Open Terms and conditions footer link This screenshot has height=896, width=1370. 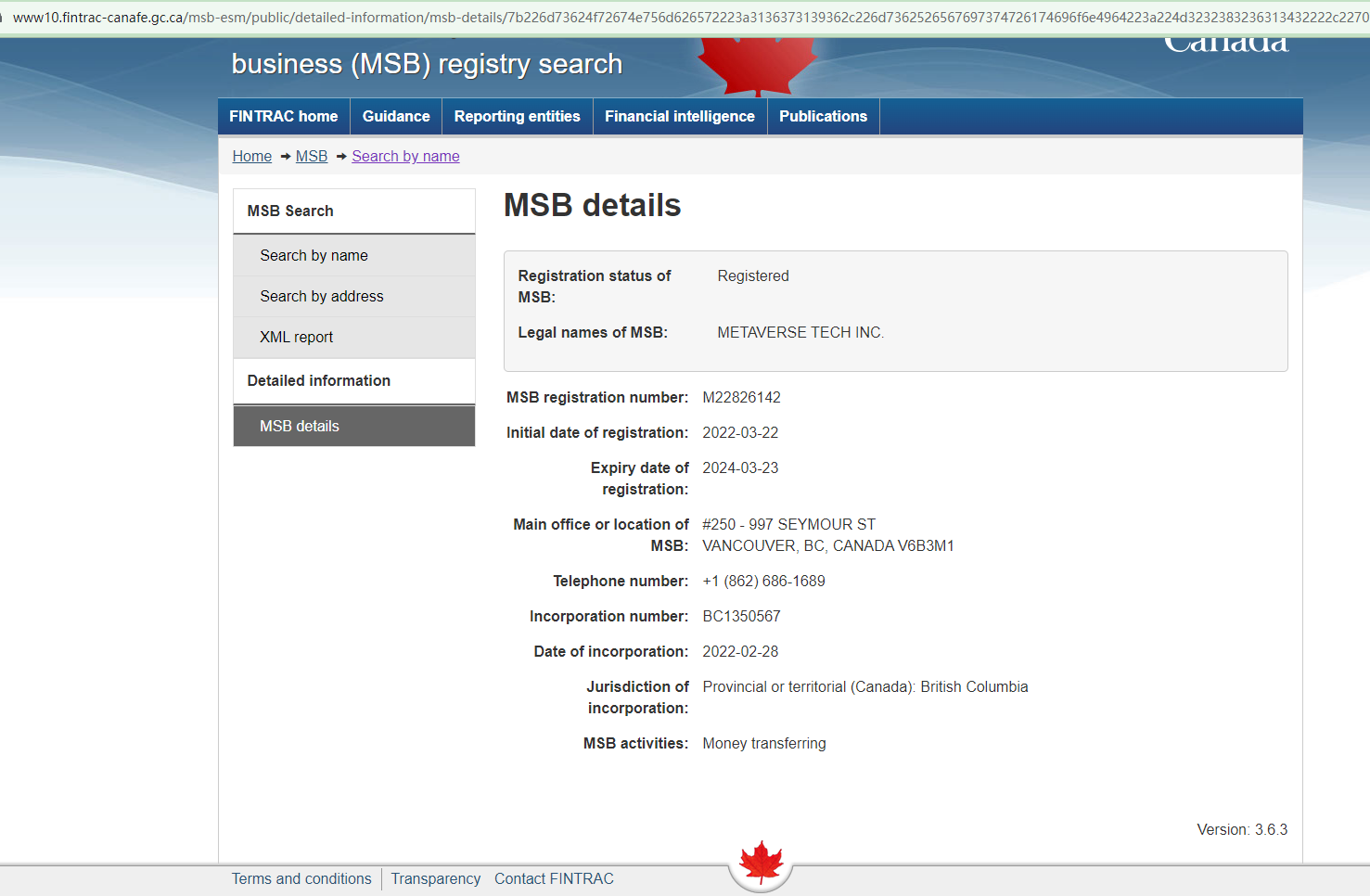pos(301,879)
